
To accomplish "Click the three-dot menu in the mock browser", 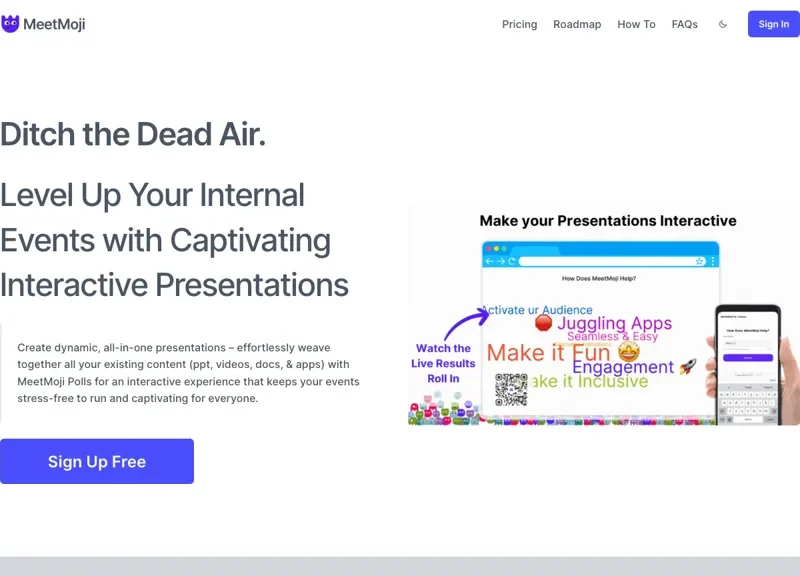I will (713, 261).
